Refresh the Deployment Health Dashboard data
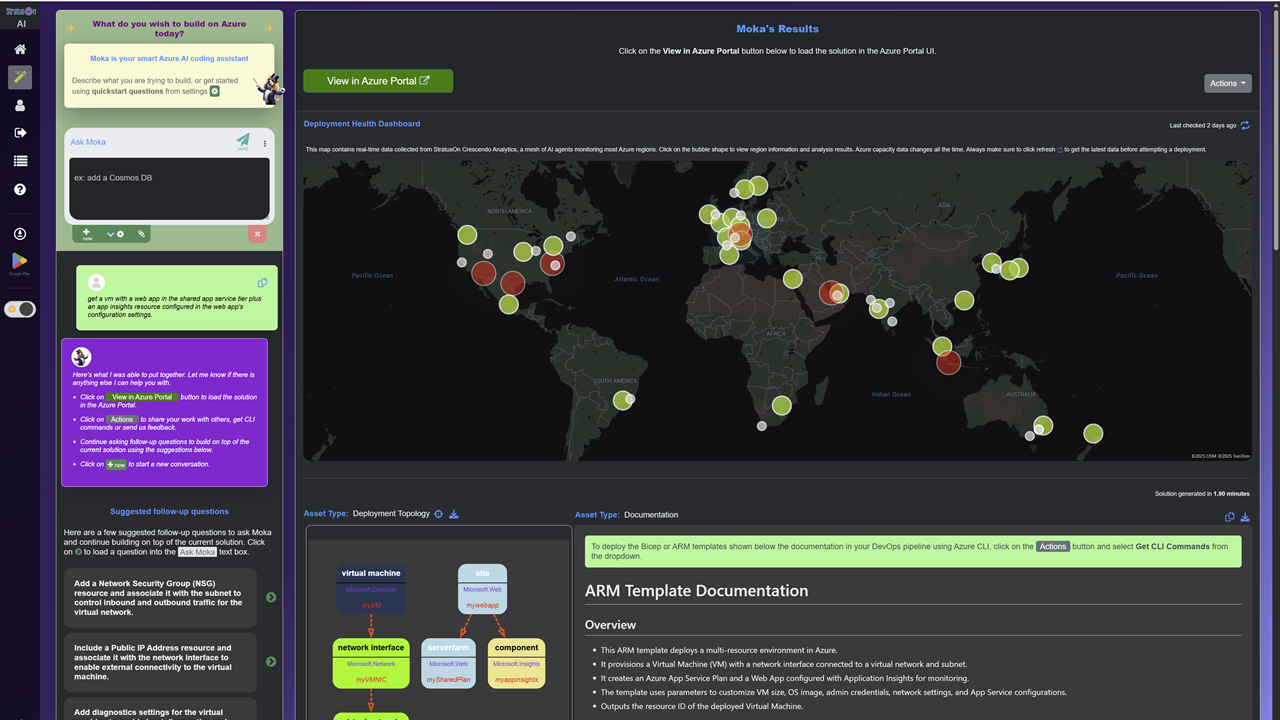 [1245, 125]
